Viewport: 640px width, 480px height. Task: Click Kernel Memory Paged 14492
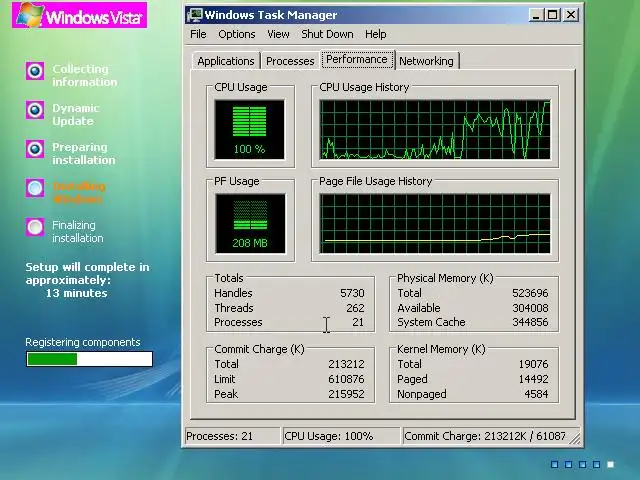[533, 379]
